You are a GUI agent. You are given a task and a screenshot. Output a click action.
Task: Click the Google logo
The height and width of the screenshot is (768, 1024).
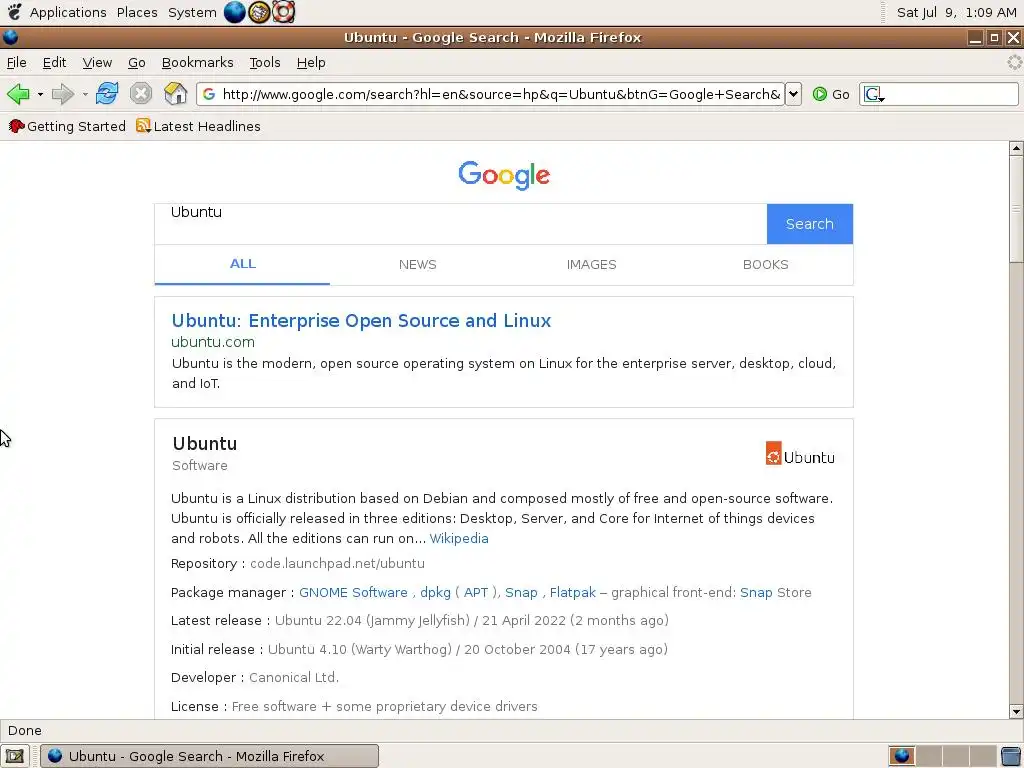tap(504, 175)
